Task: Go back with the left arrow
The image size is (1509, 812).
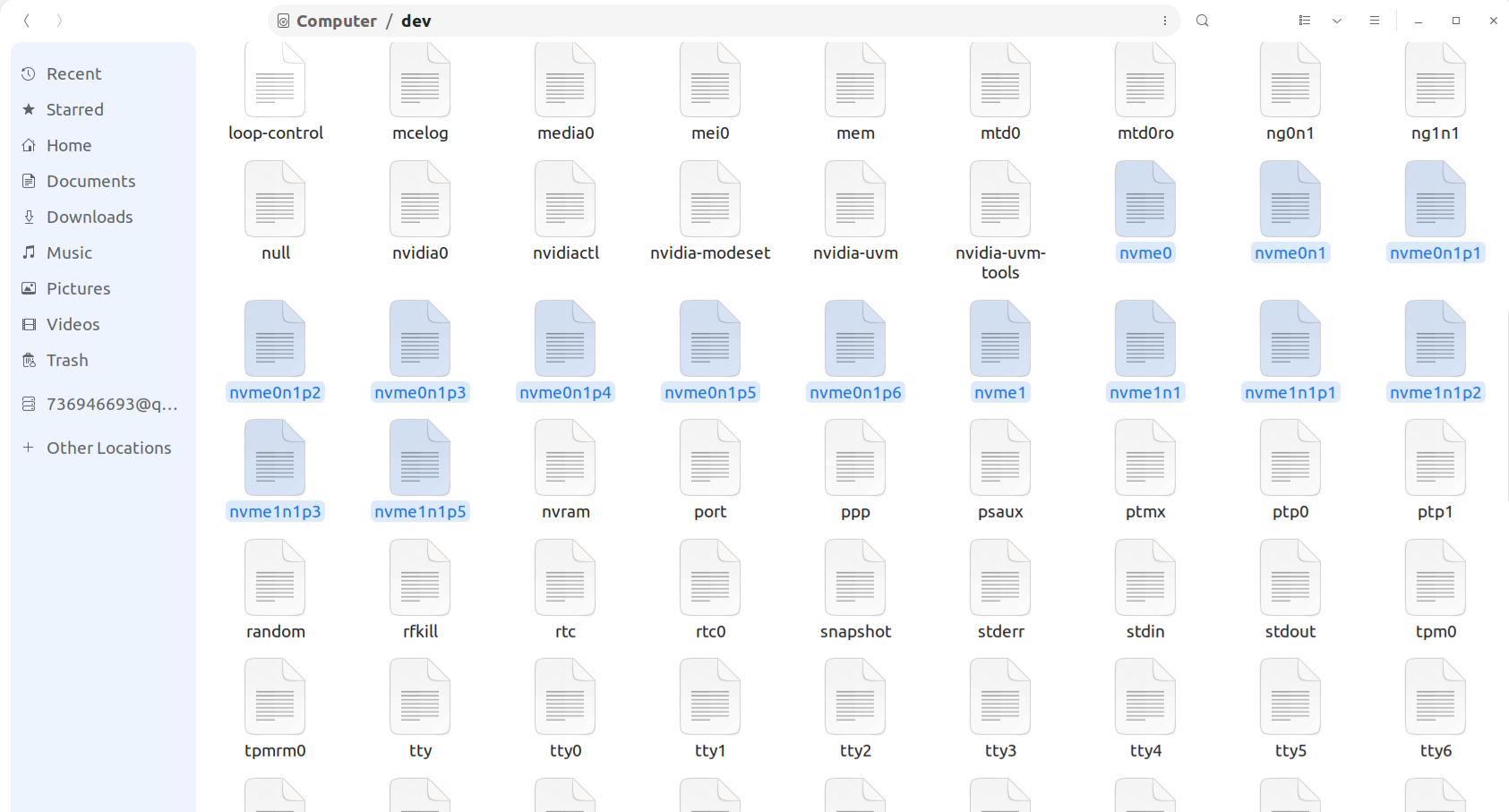Action: click(27, 21)
